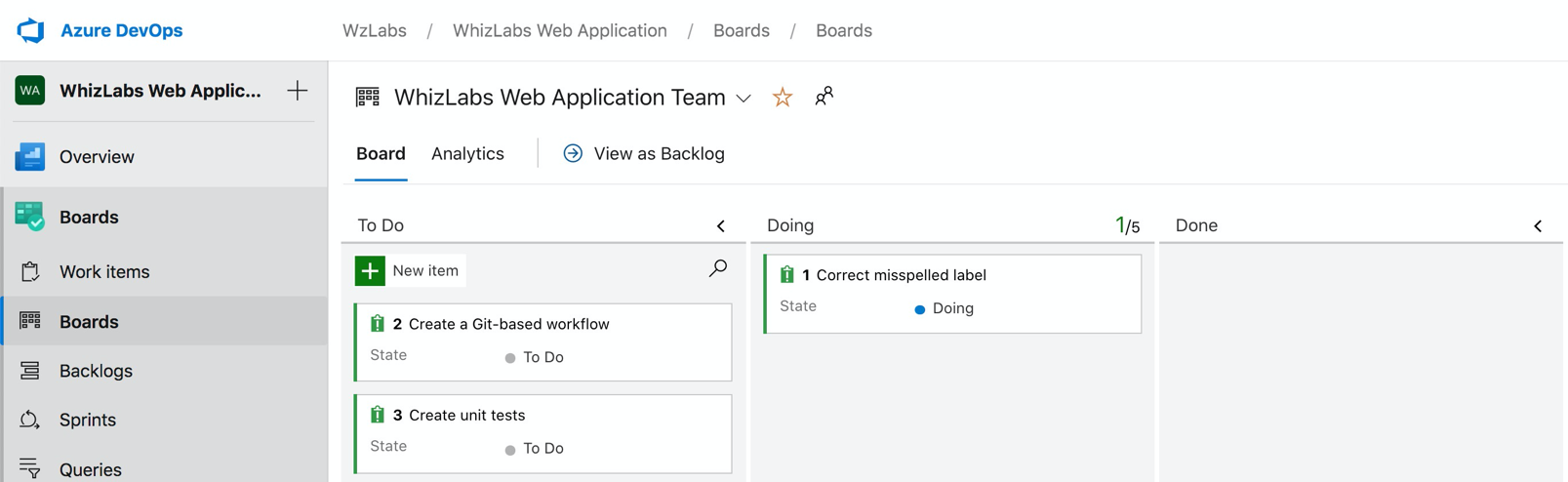Screen dimensions: 1568x482
Task: Open WhizLabs Web Applic... project name in sidebar
Action: [160, 91]
